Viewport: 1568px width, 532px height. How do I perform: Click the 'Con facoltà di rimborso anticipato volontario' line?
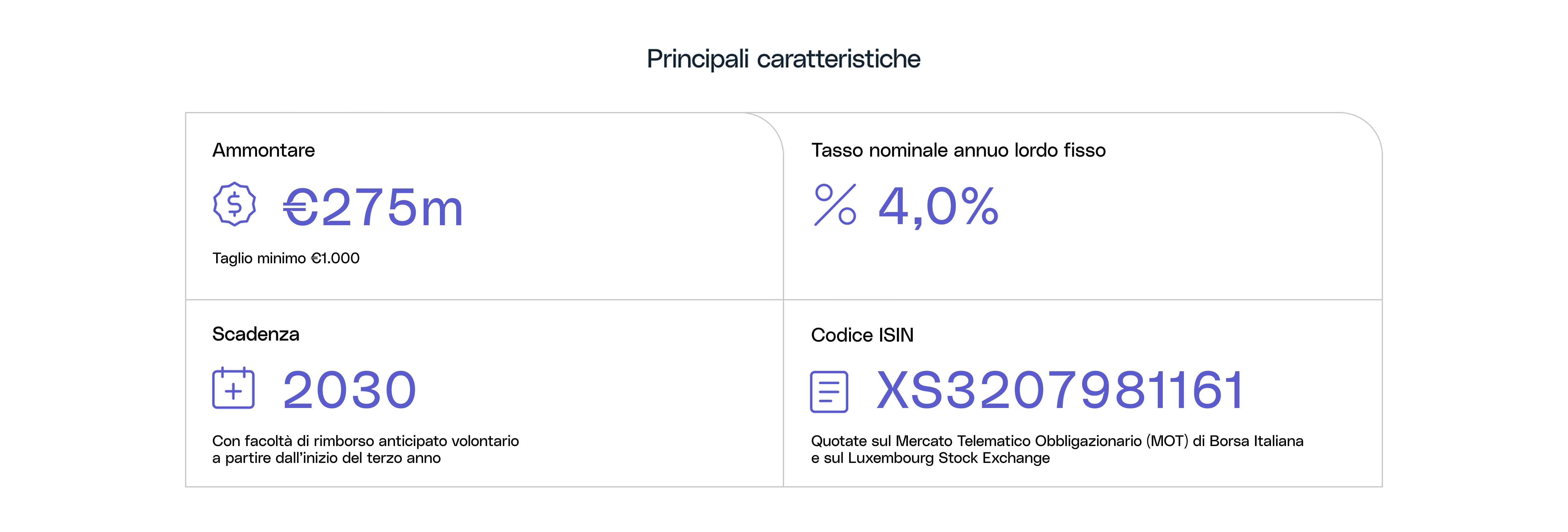(365, 441)
